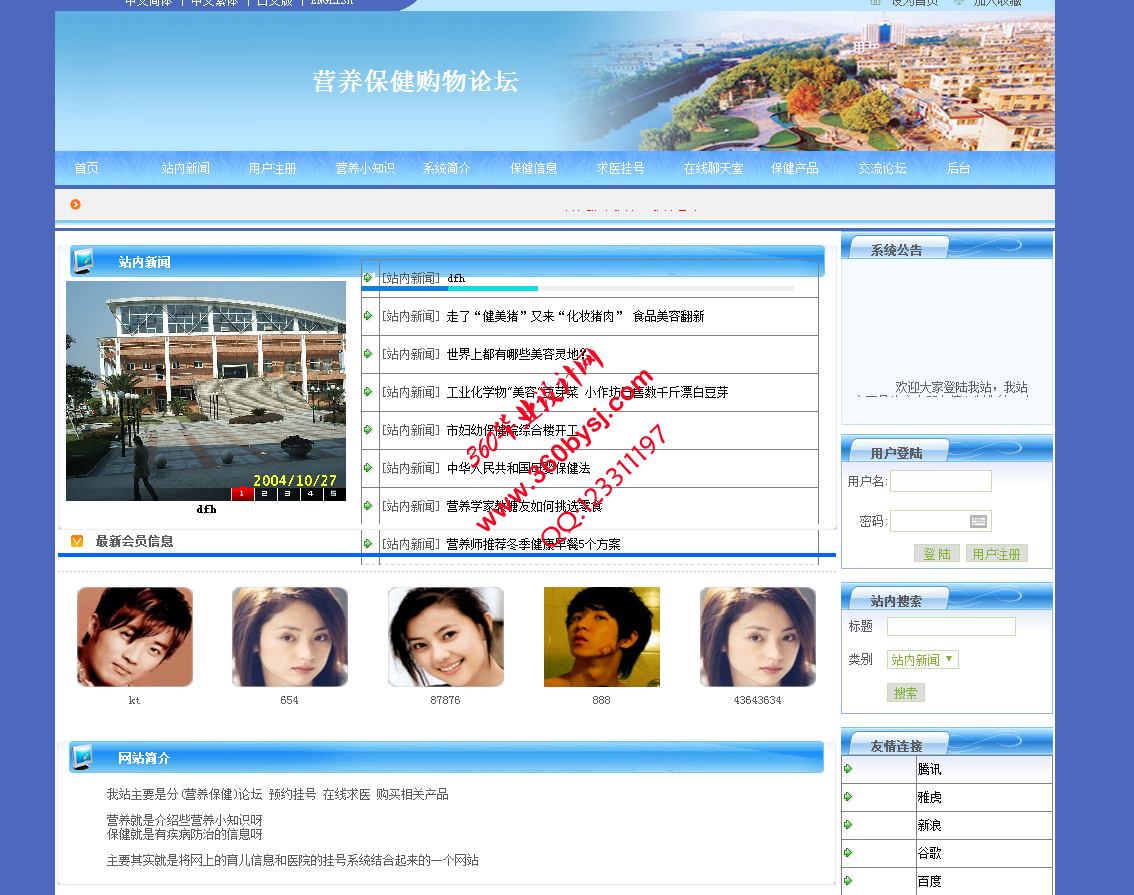
Task: Select slide 2 on the news slideshow
Action: (265, 494)
